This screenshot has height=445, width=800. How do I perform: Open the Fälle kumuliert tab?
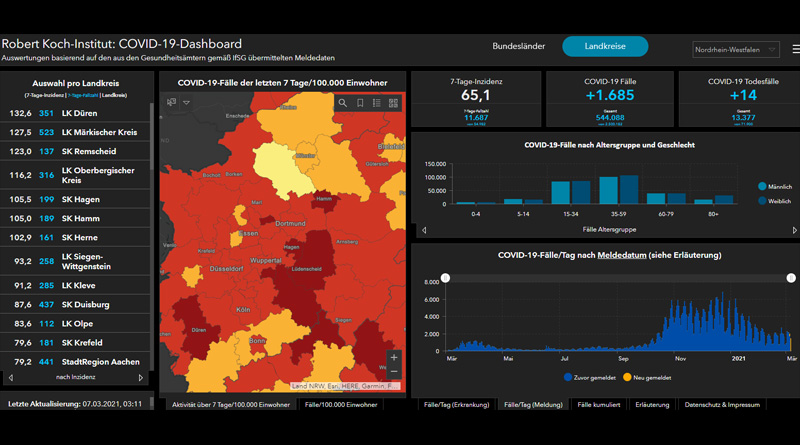click(x=598, y=405)
